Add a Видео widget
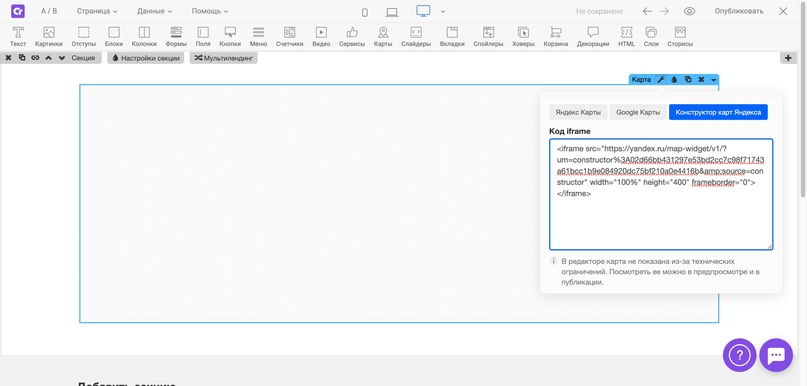The image size is (807, 386). (321, 37)
